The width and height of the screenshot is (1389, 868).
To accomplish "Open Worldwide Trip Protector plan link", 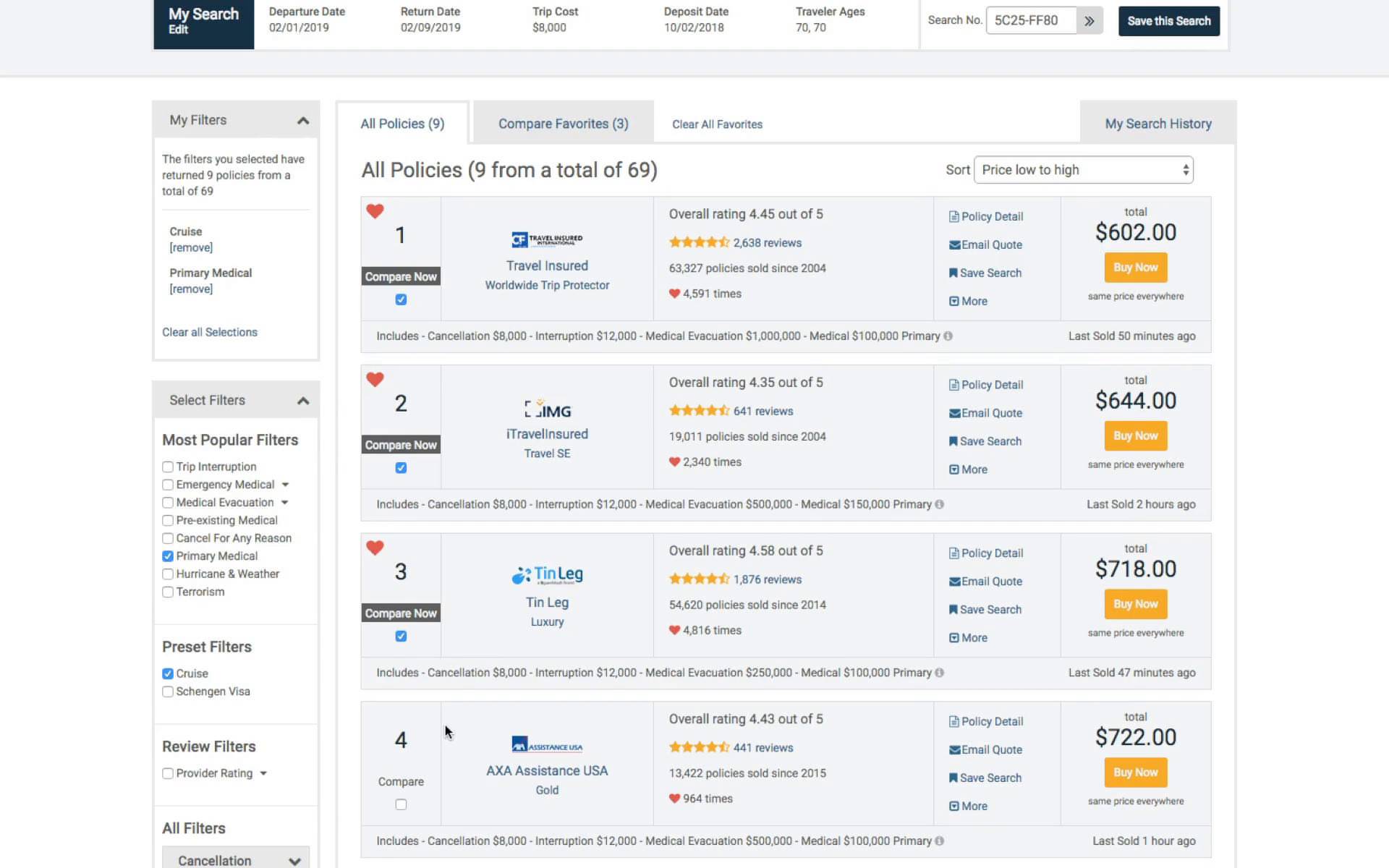I will coord(547,285).
